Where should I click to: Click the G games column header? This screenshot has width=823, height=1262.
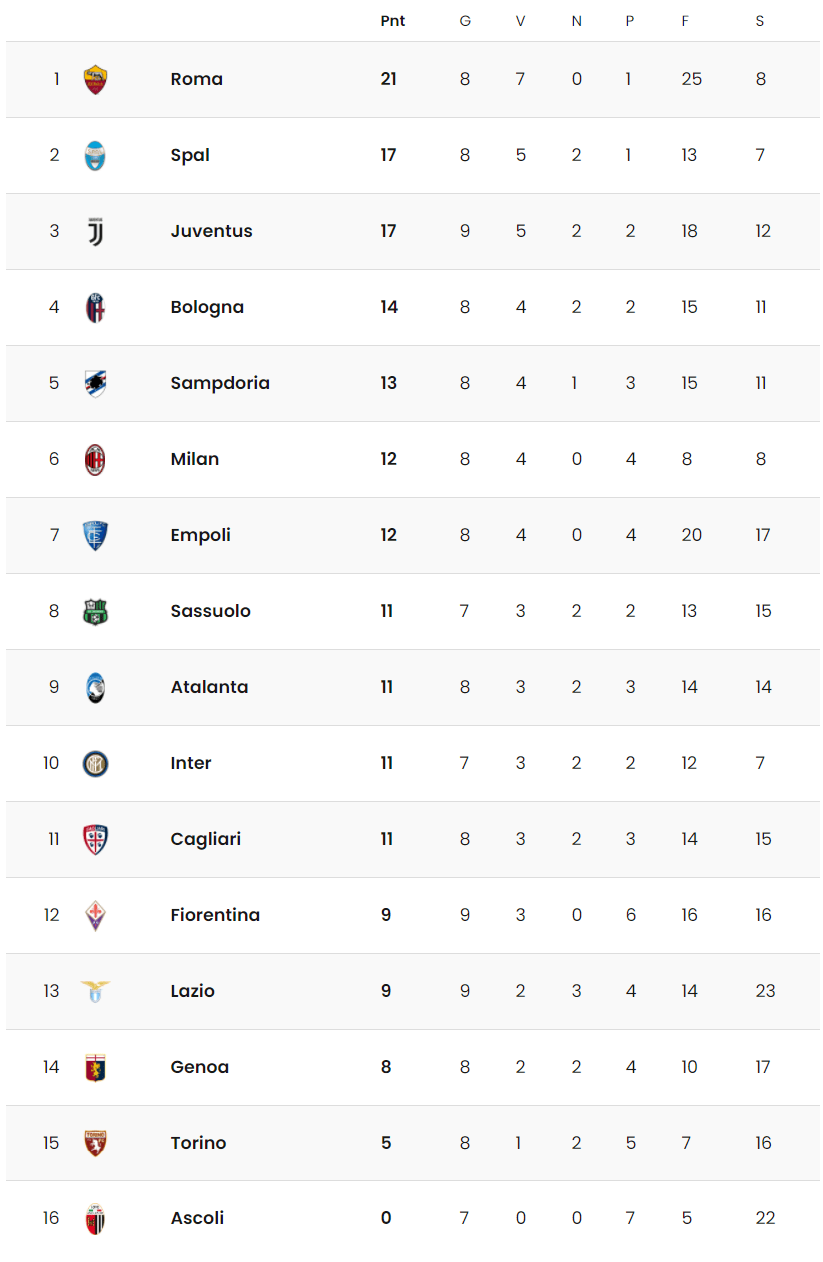(x=465, y=21)
